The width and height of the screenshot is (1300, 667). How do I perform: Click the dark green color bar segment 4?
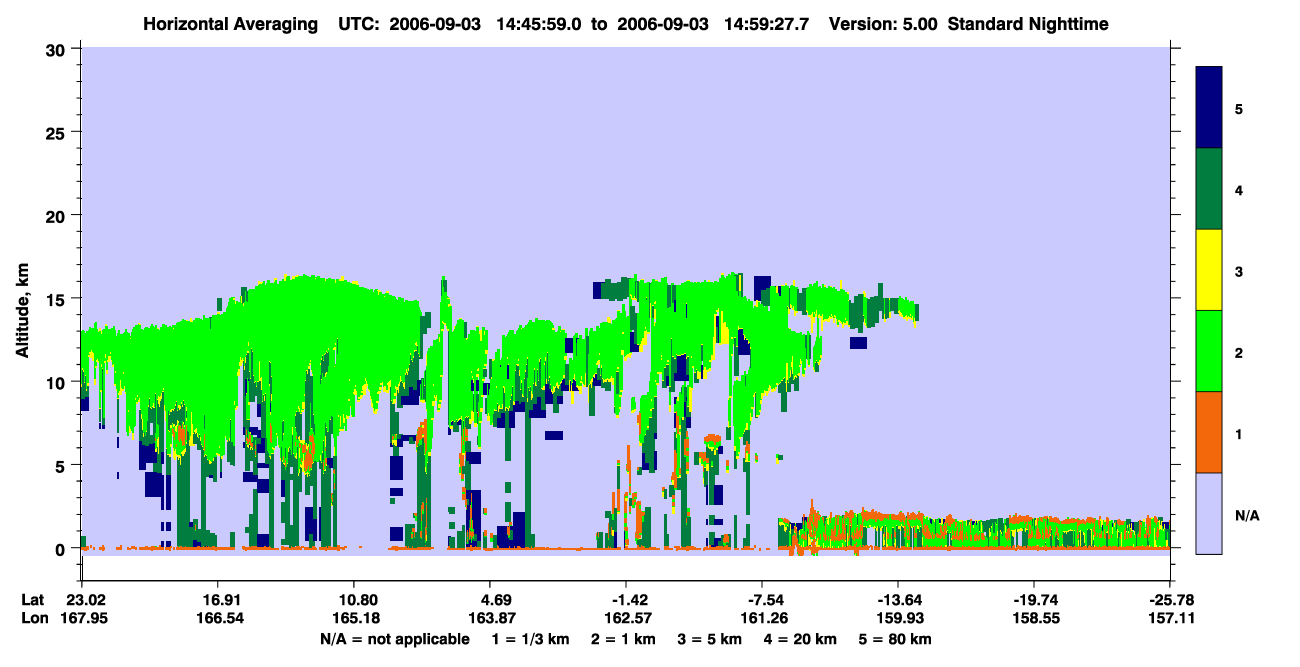coord(1209,189)
